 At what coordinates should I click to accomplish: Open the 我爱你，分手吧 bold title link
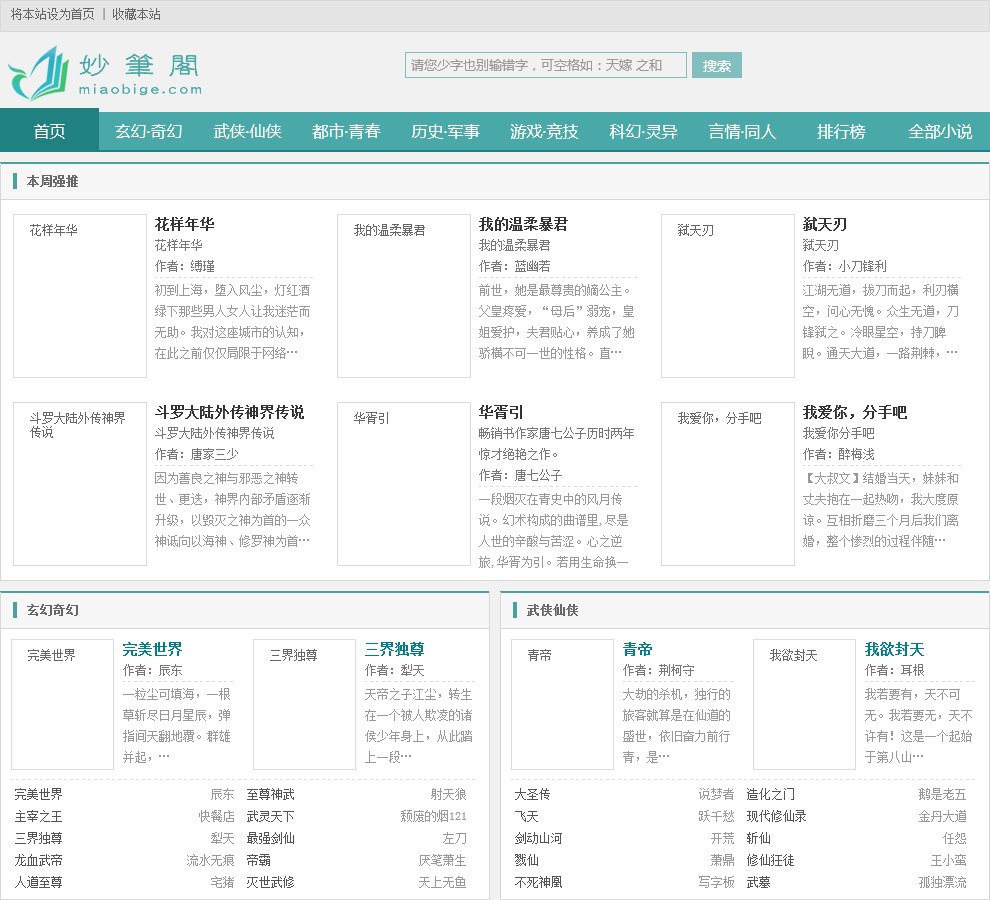click(854, 412)
